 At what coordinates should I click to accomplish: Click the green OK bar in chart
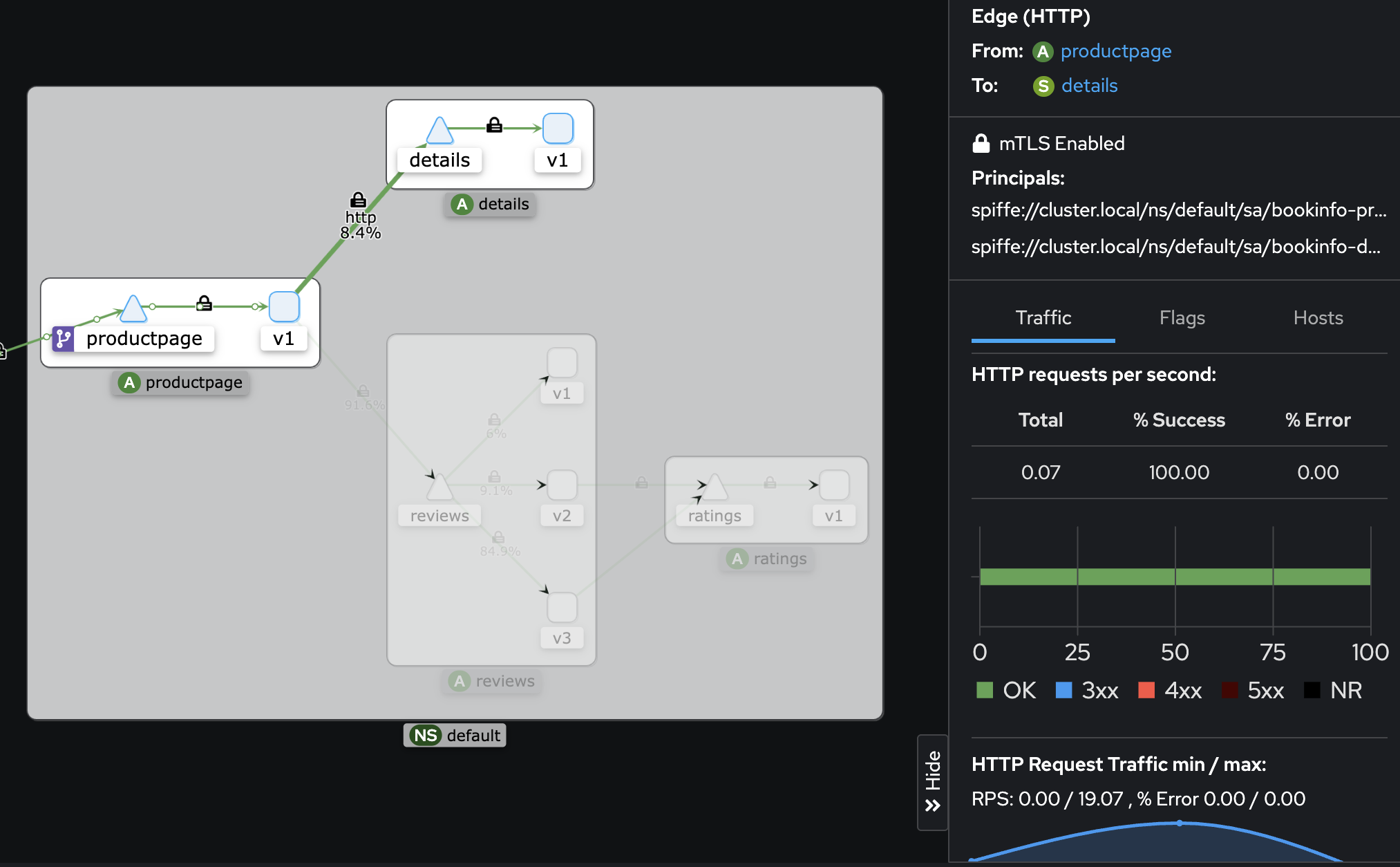pos(1175,577)
